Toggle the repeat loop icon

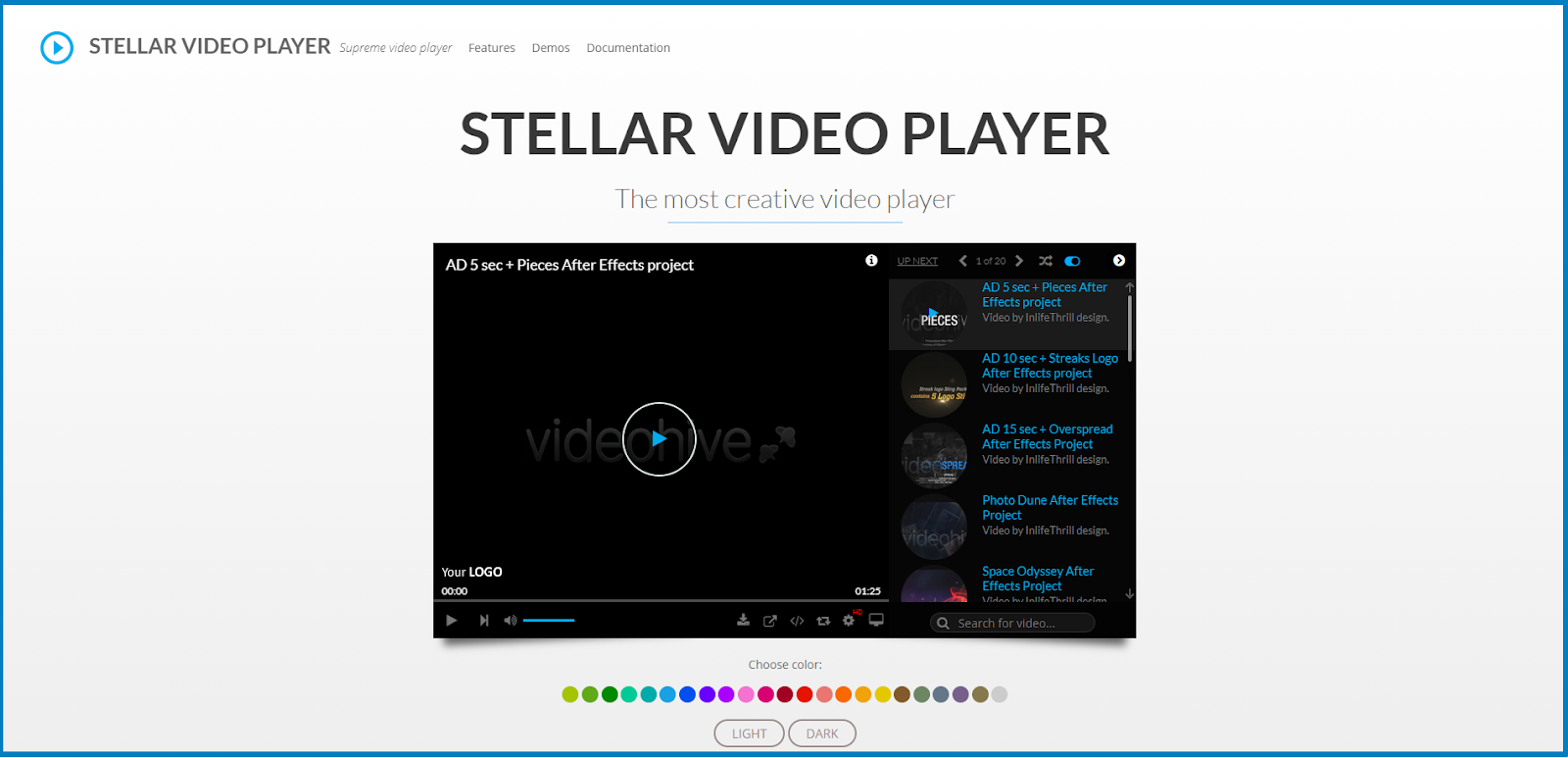coord(823,621)
